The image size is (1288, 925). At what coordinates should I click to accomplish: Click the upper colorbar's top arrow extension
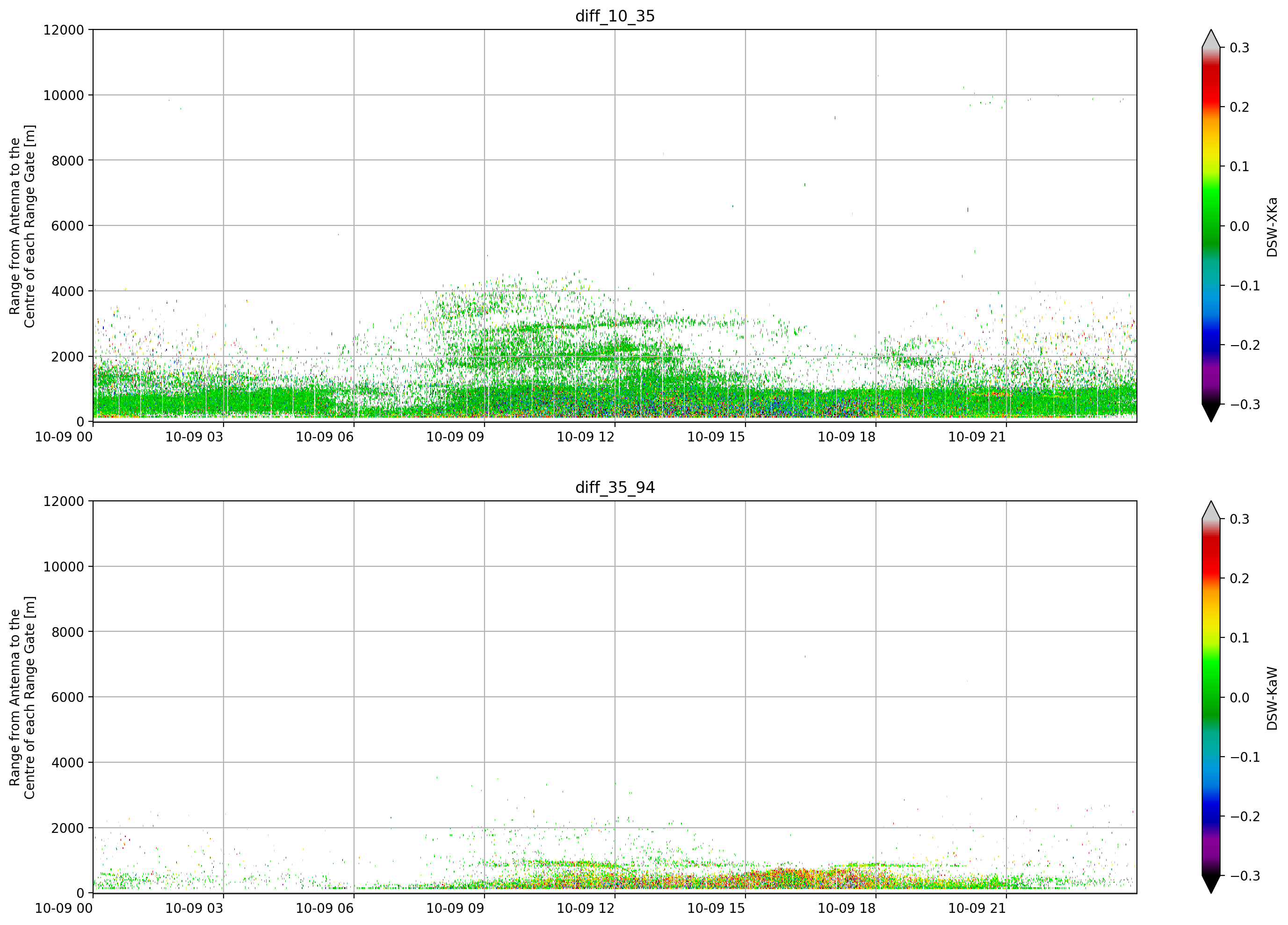[1211, 39]
